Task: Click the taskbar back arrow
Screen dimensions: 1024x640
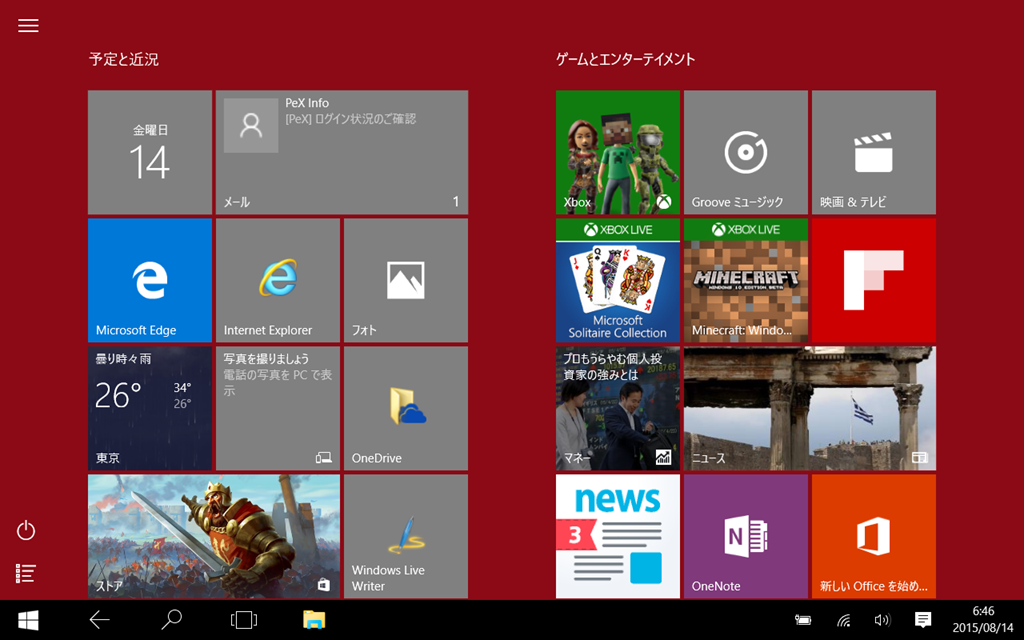Action: [99, 620]
